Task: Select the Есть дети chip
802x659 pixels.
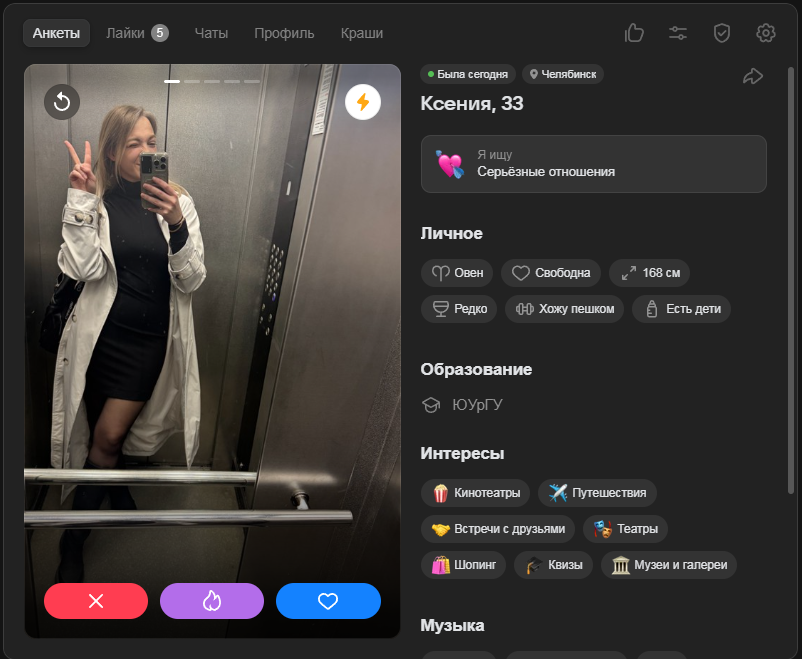Action: coord(681,309)
